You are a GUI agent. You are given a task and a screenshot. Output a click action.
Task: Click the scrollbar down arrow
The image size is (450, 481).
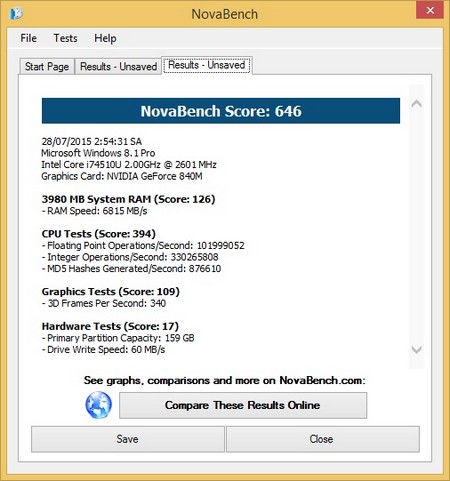pyautogui.click(x=416, y=349)
